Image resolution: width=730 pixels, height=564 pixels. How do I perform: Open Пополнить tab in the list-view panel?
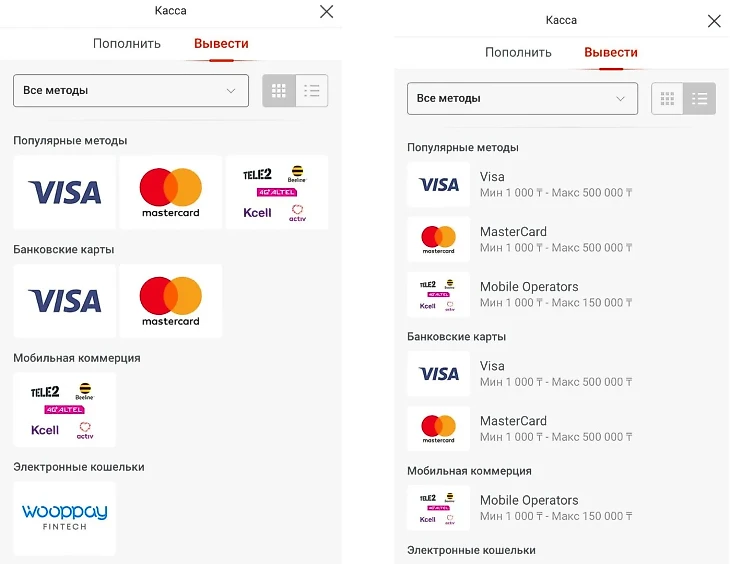point(518,53)
